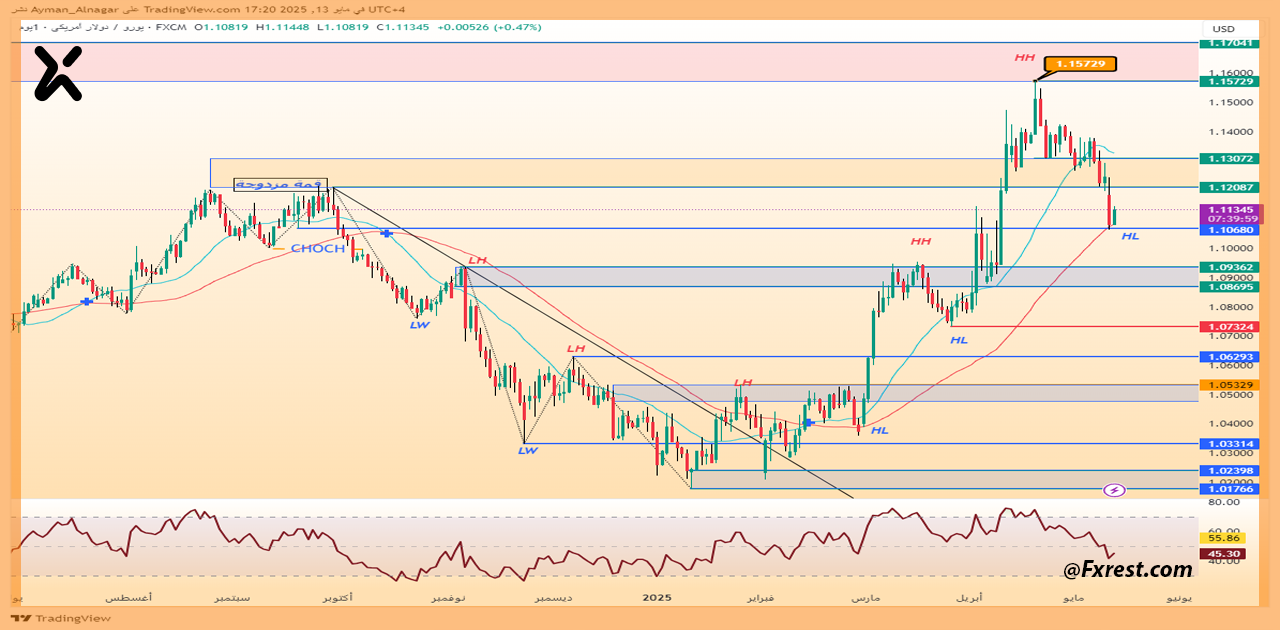Select the 1.12087 price axis label
Screen dimensions: 1280x630
pyautogui.click(x=1229, y=187)
